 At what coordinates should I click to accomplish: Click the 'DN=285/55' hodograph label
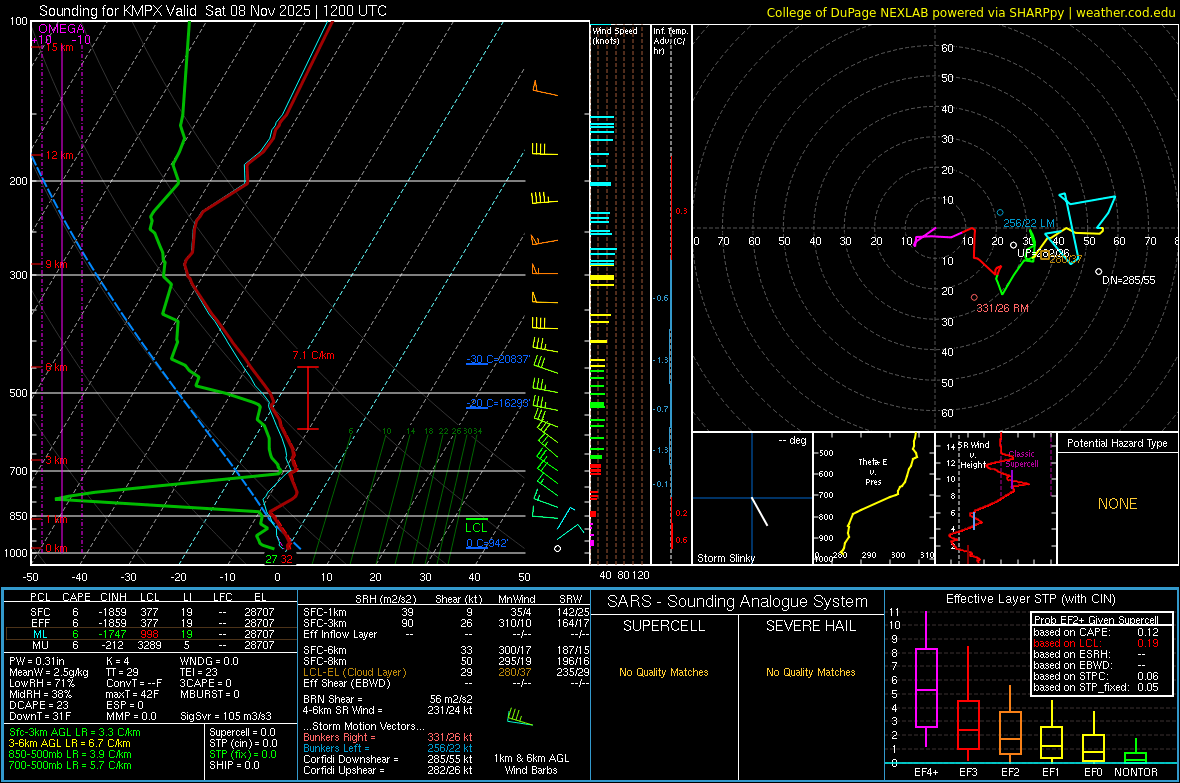pyautogui.click(x=1128, y=280)
